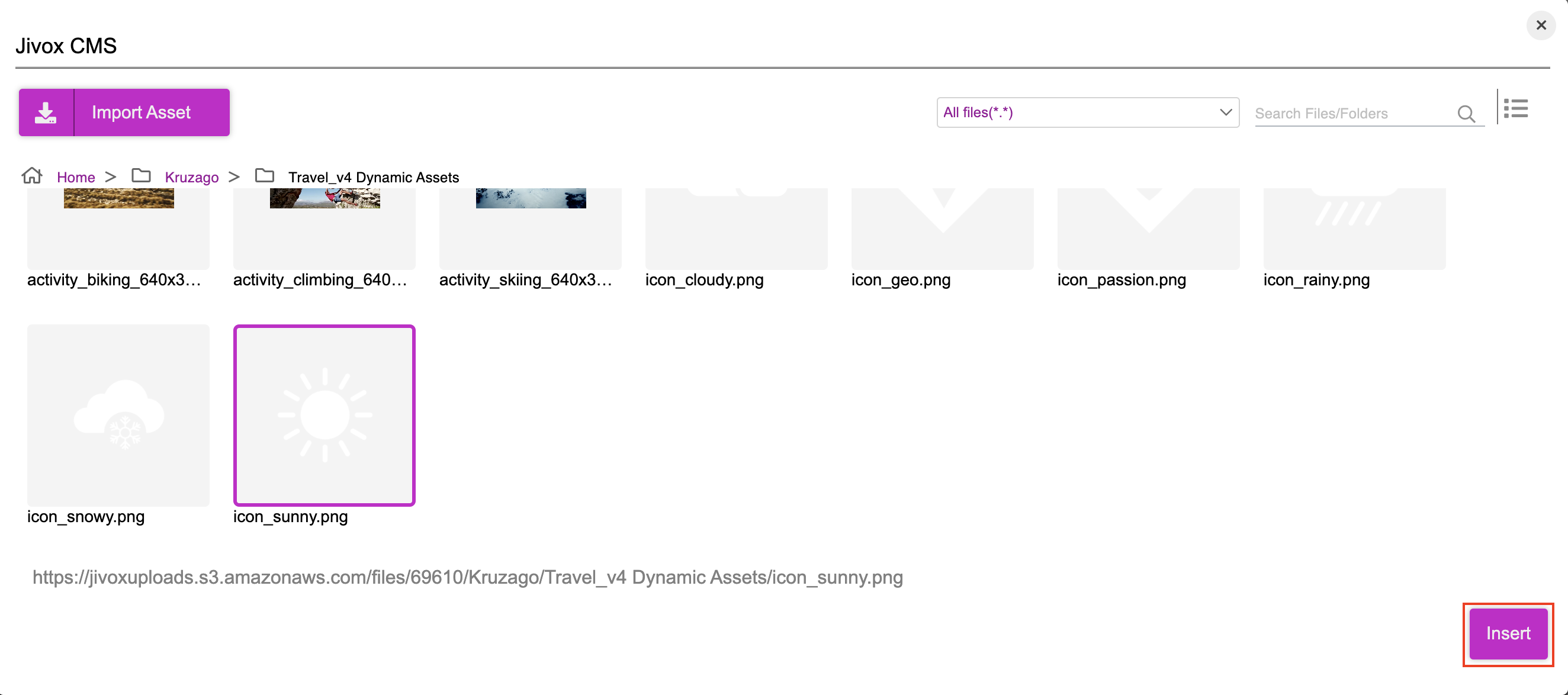
Task: Click the Insert button
Action: click(x=1508, y=633)
